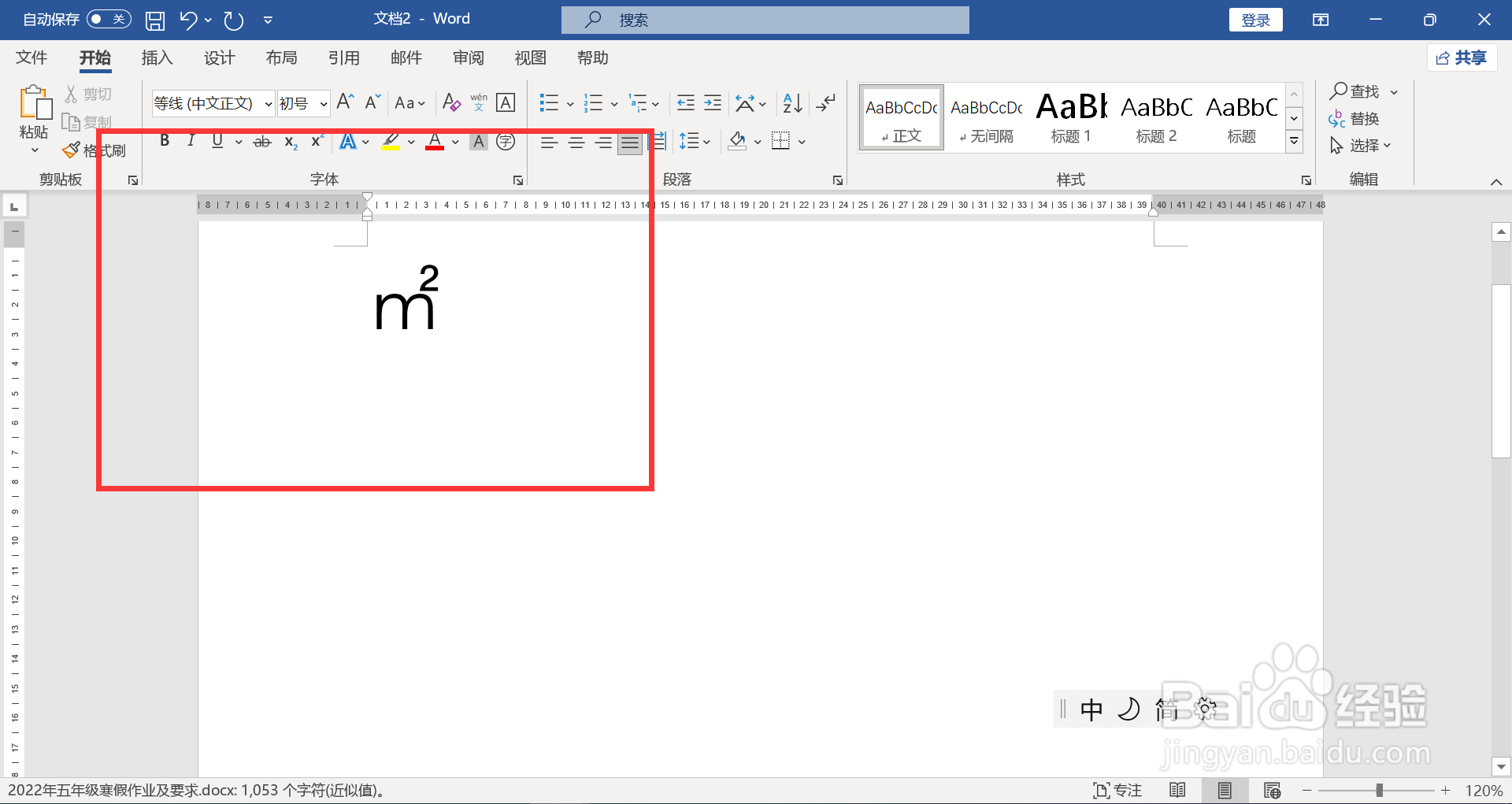
Task: Open the References (引用) tab
Action: click(343, 57)
